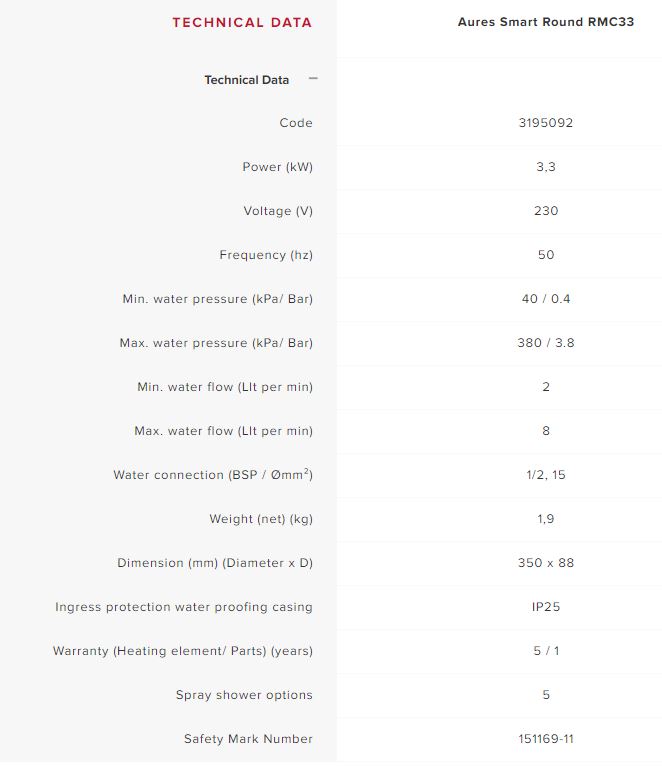Image resolution: width=662 pixels, height=776 pixels.
Task: Select the Aures Smart Round RMC33 header
Action: coord(545,22)
